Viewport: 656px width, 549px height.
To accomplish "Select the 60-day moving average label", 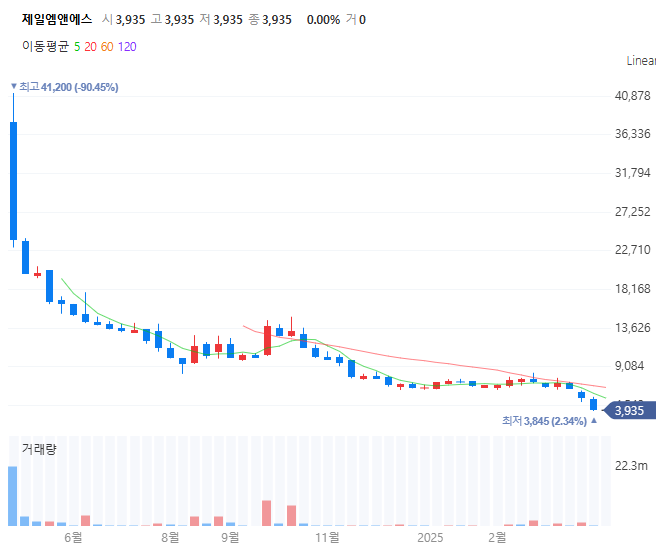I will [x=107, y=46].
